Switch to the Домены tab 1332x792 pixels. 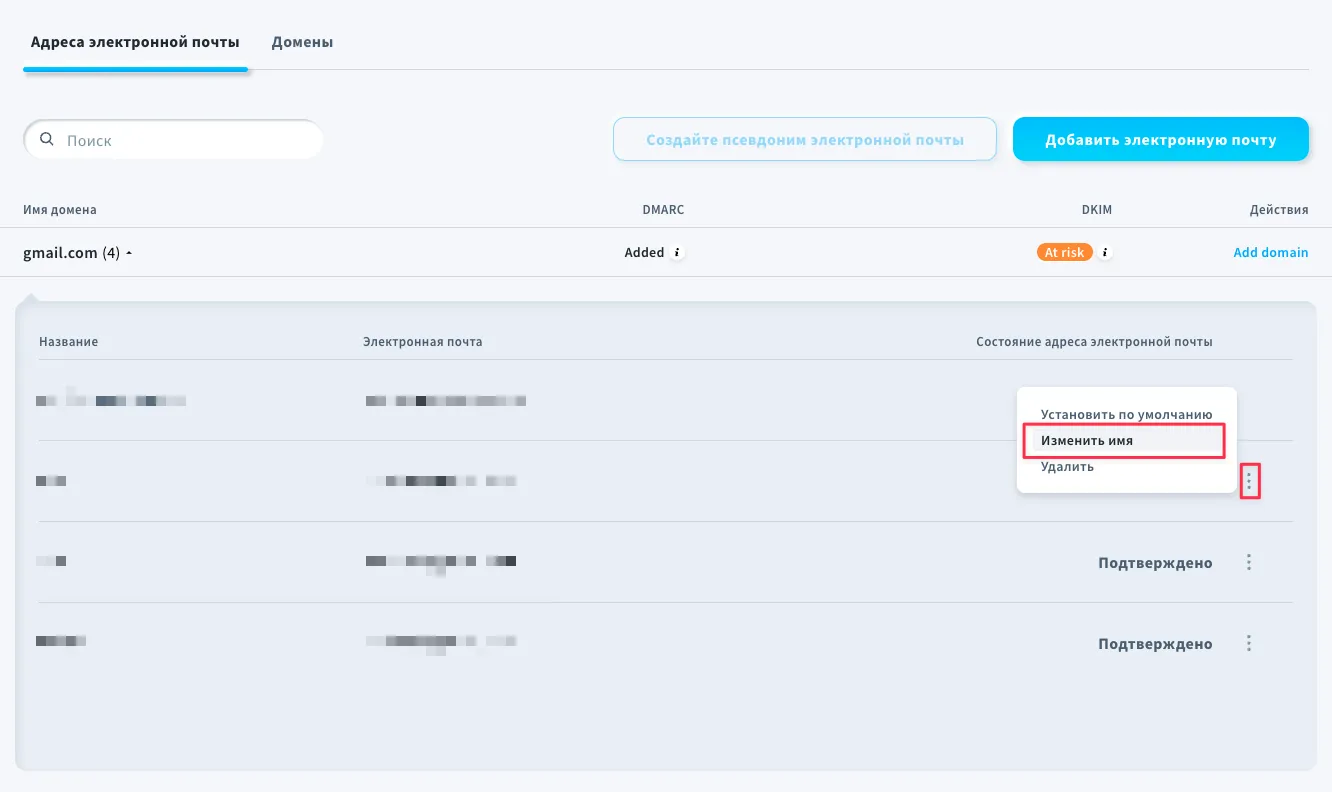(x=302, y=42)
